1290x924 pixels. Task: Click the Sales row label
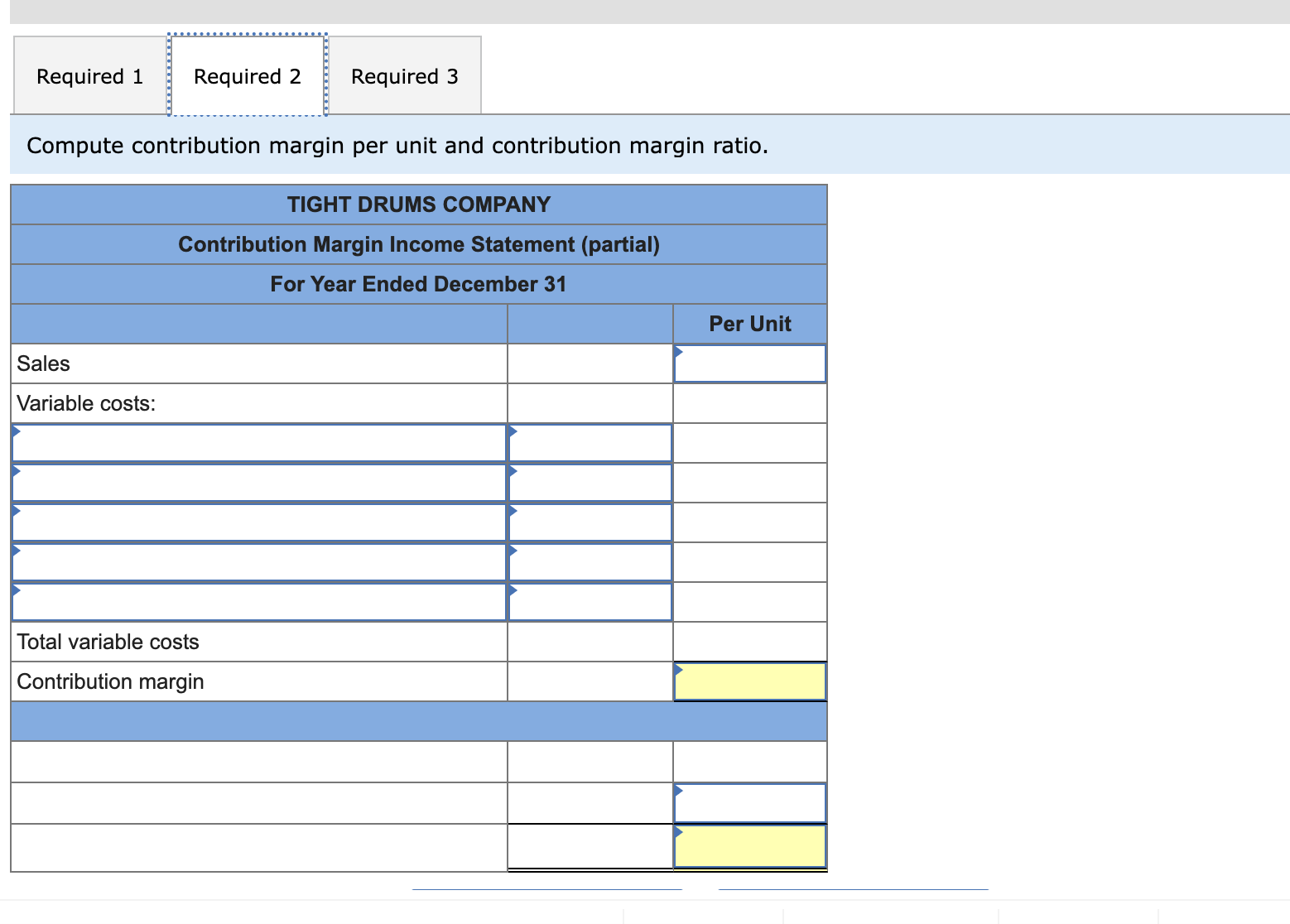[43, 363]
